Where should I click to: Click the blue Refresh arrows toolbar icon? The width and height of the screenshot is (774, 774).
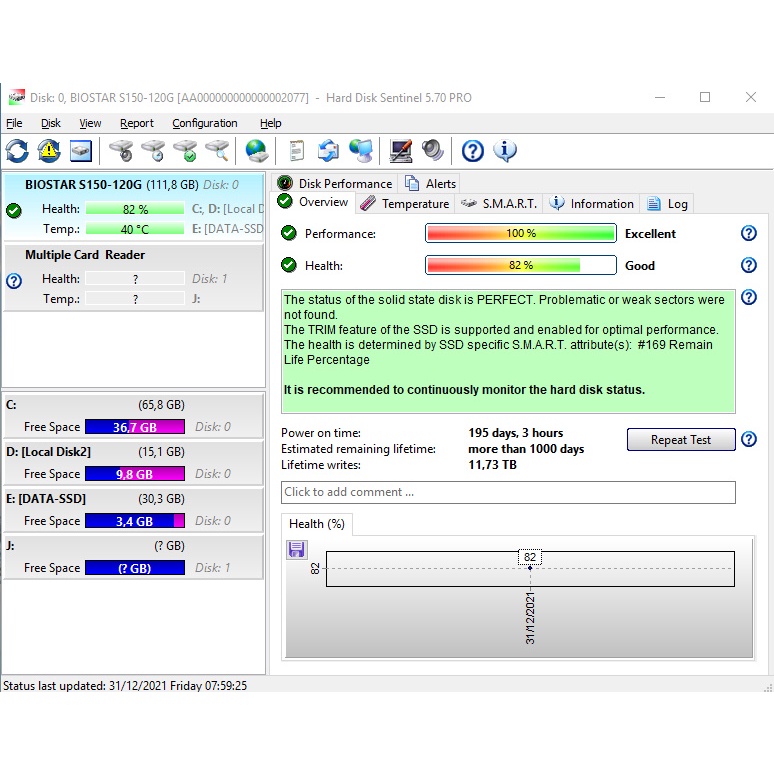pos(17,151)
